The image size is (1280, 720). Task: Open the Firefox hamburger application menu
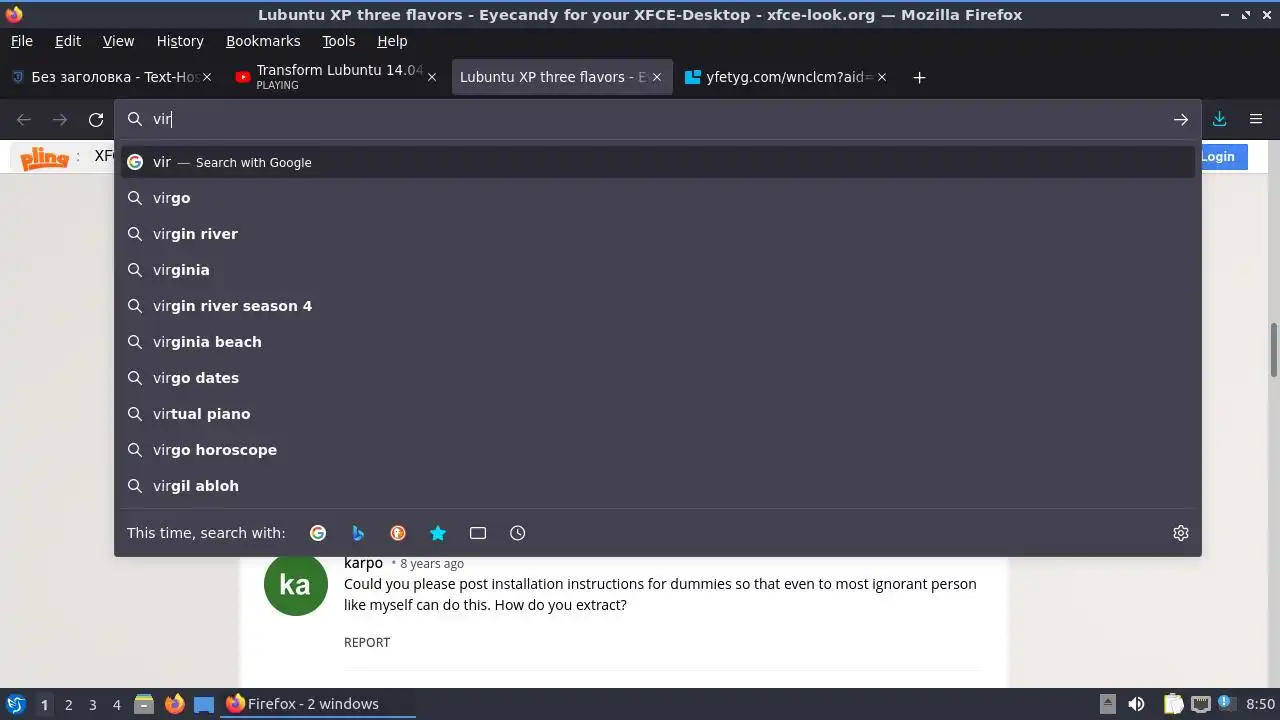(1256, 119)
